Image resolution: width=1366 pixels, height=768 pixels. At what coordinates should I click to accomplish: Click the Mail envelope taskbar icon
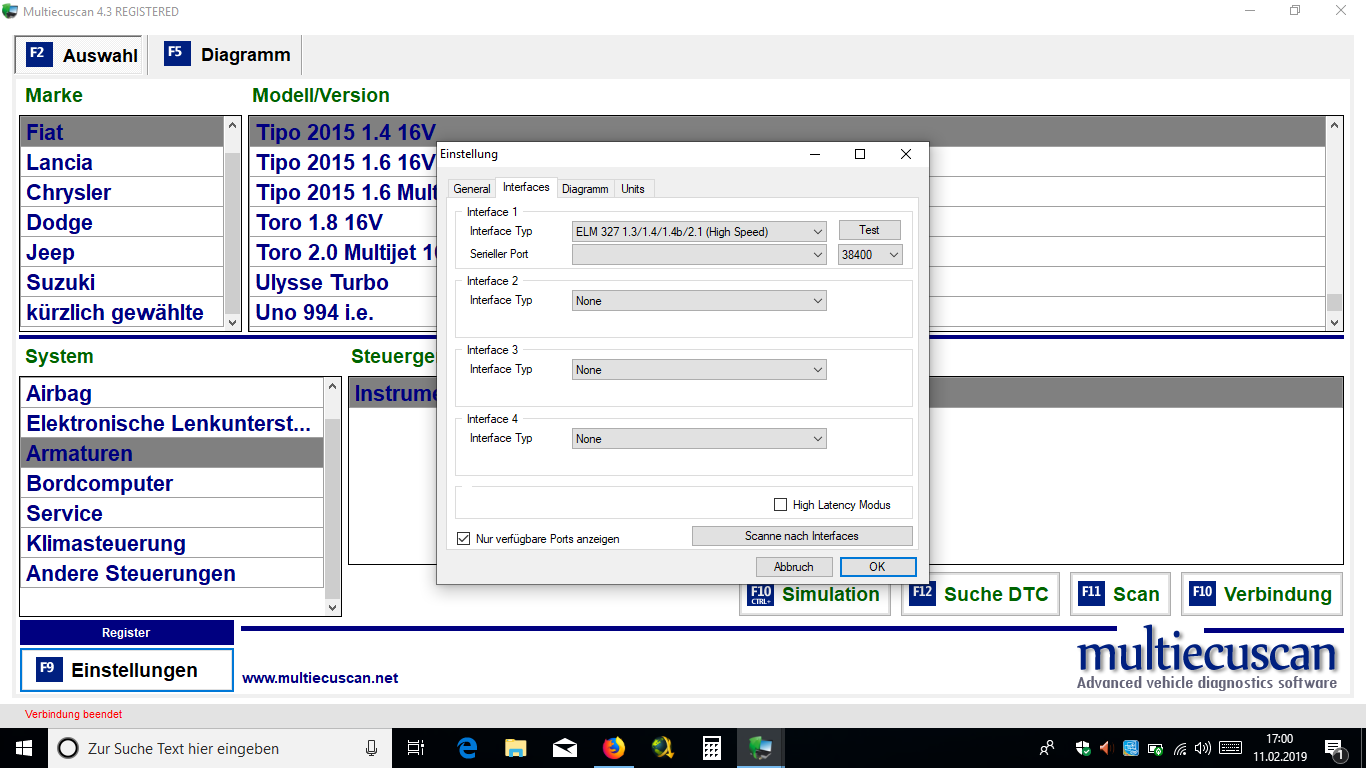click(565, 748)
